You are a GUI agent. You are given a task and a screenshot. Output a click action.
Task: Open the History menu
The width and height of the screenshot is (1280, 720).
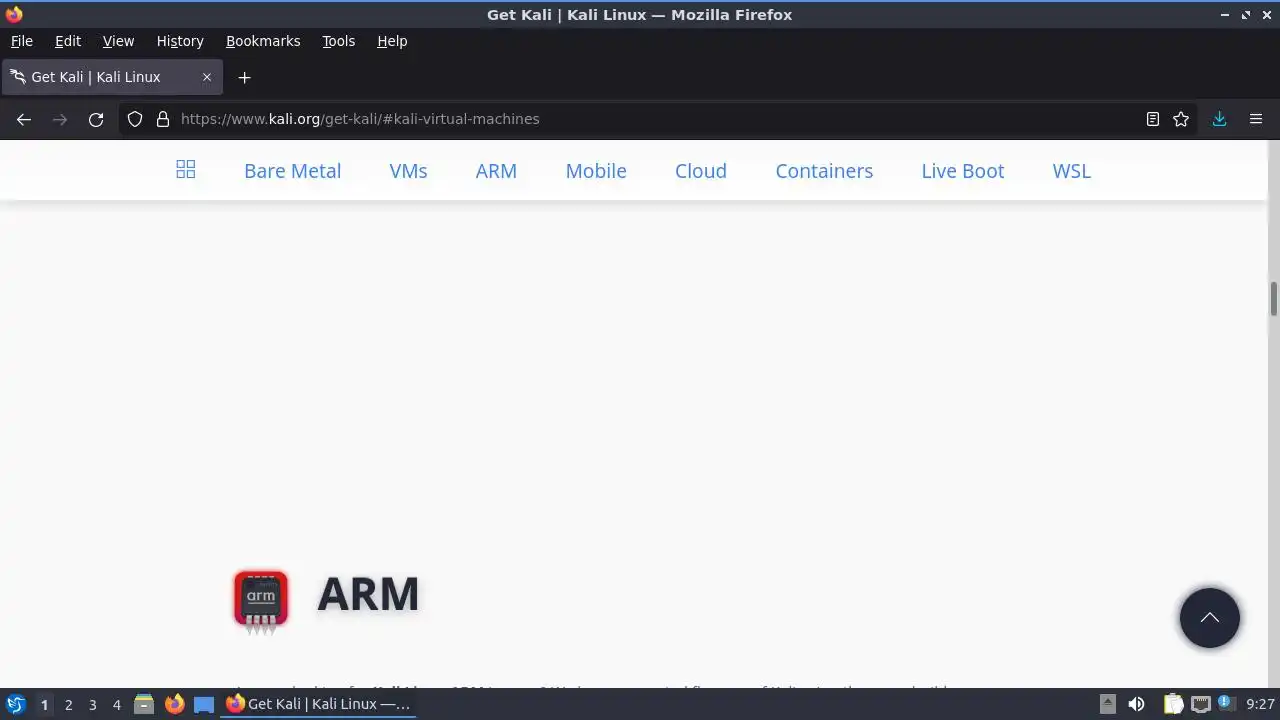(180, 41)
